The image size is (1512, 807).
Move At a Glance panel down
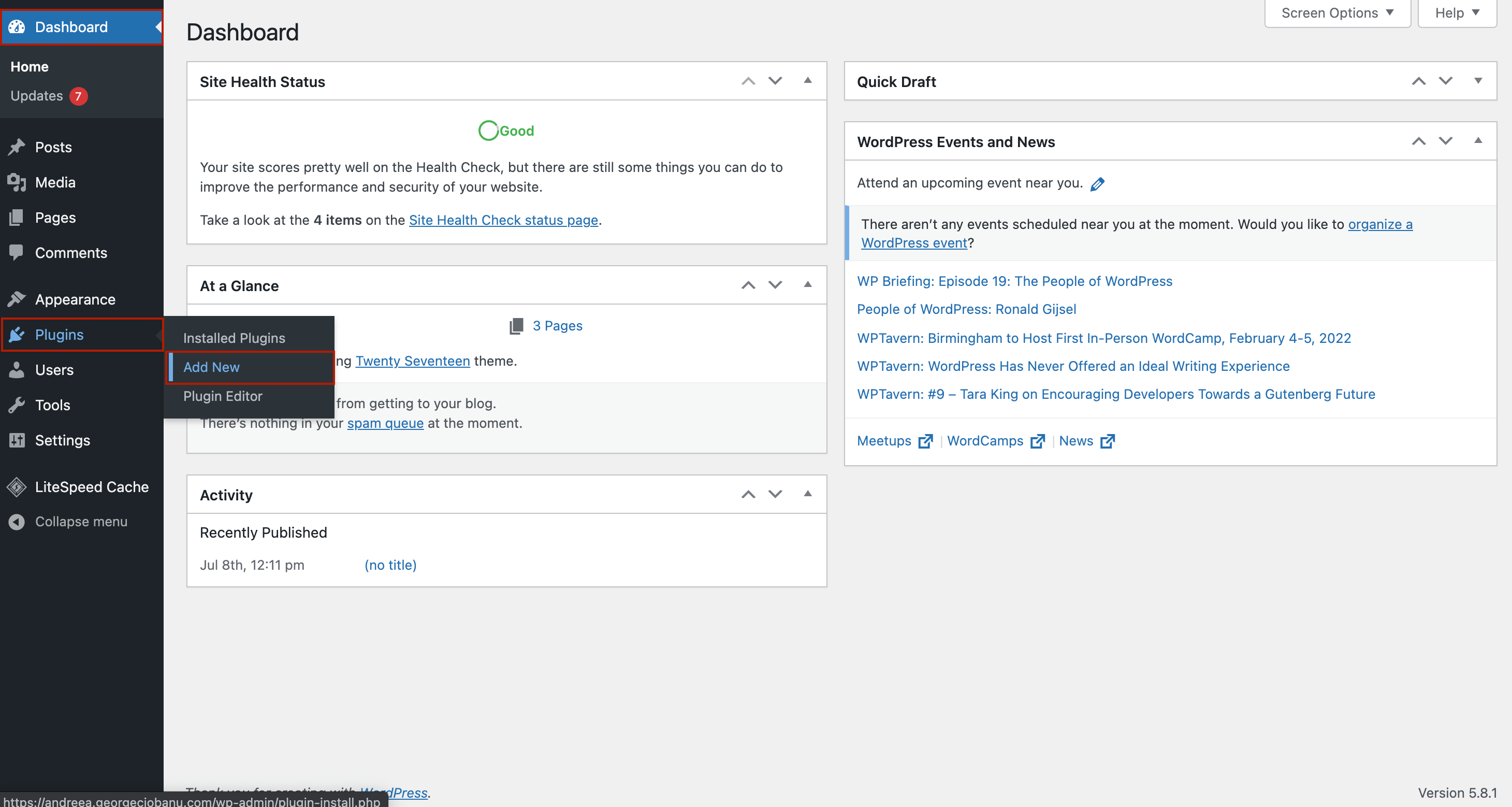pos(775,285)
